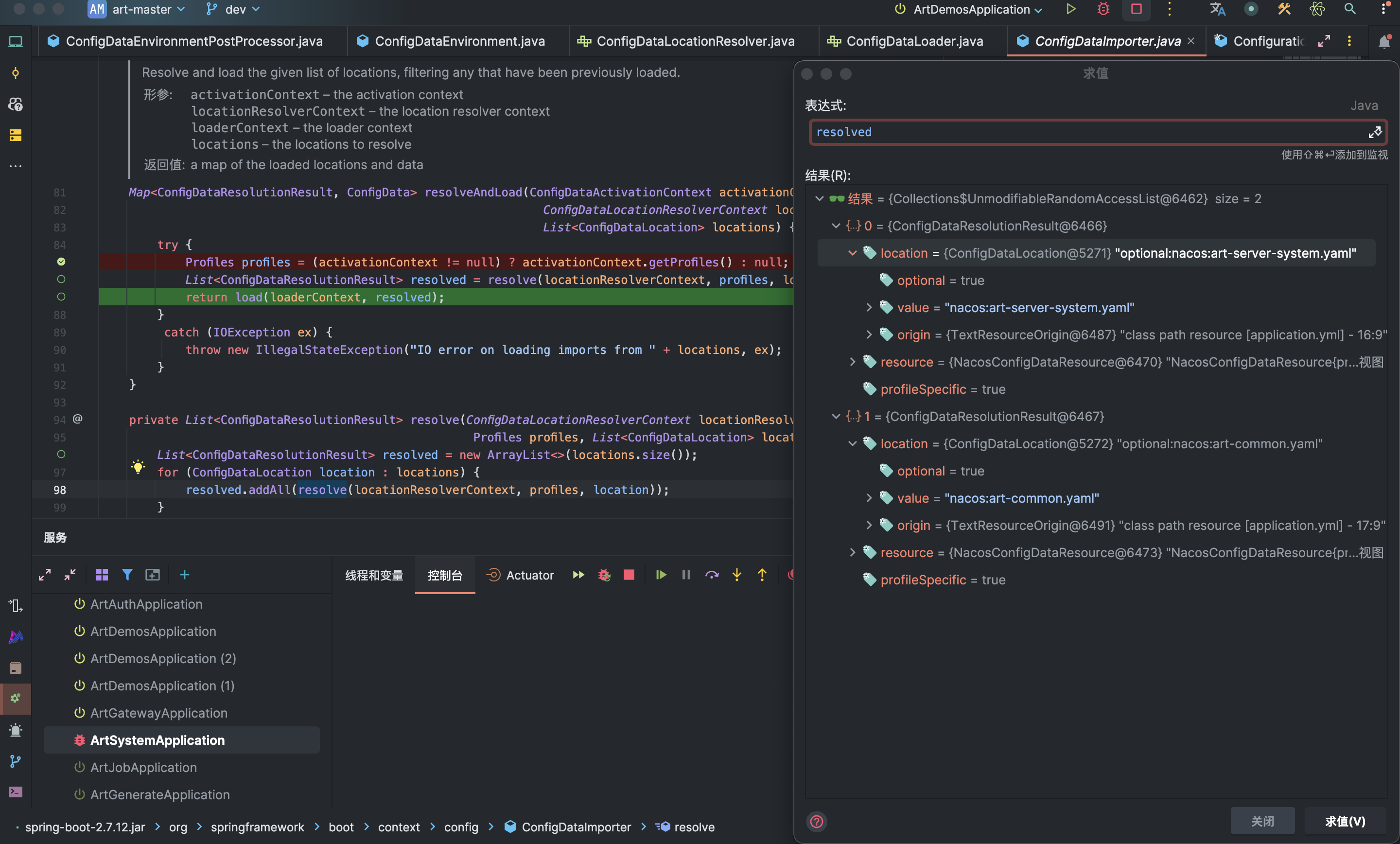
Task: Open the filter icon in Services toolbar
Action: pos(127,575)
